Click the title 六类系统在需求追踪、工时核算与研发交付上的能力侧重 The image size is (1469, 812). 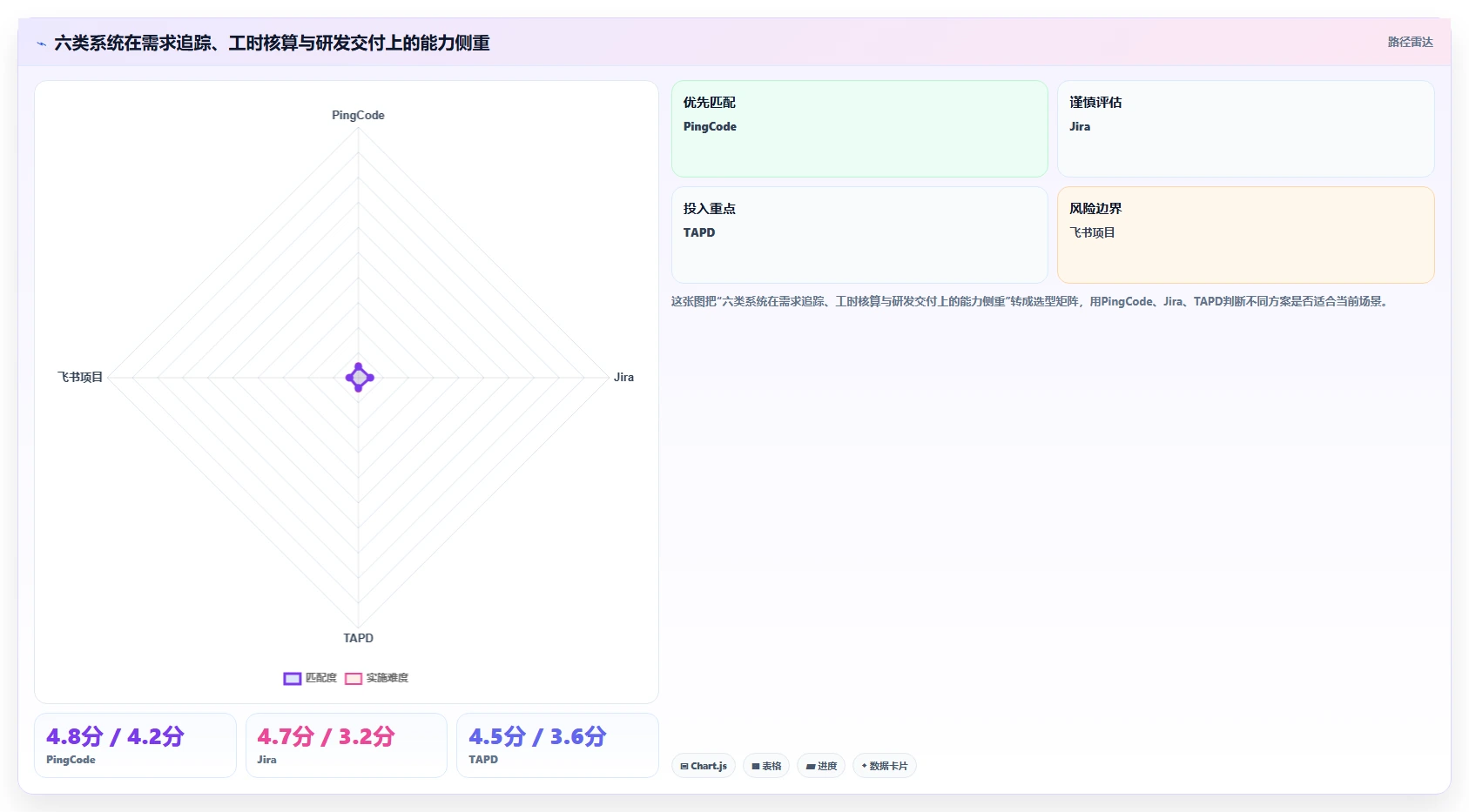[272, 43]
